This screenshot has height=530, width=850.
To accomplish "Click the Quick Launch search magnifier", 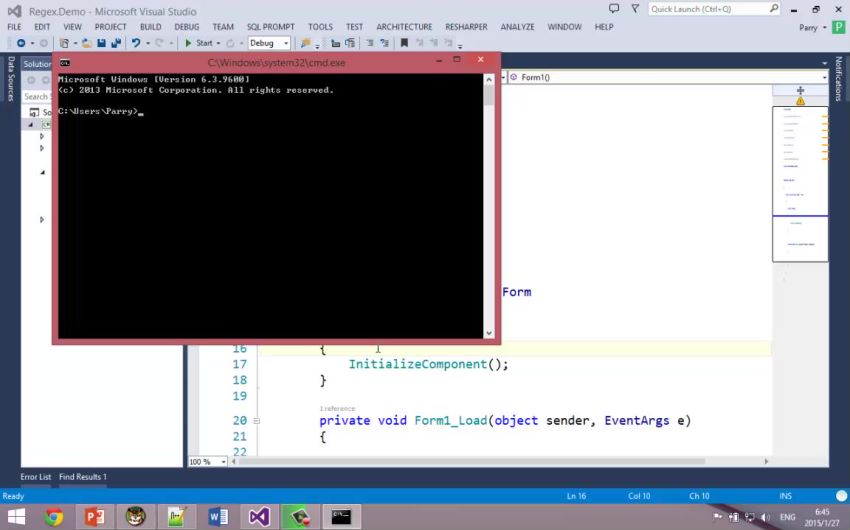I will pyautogui.click(x=774, y=9).
